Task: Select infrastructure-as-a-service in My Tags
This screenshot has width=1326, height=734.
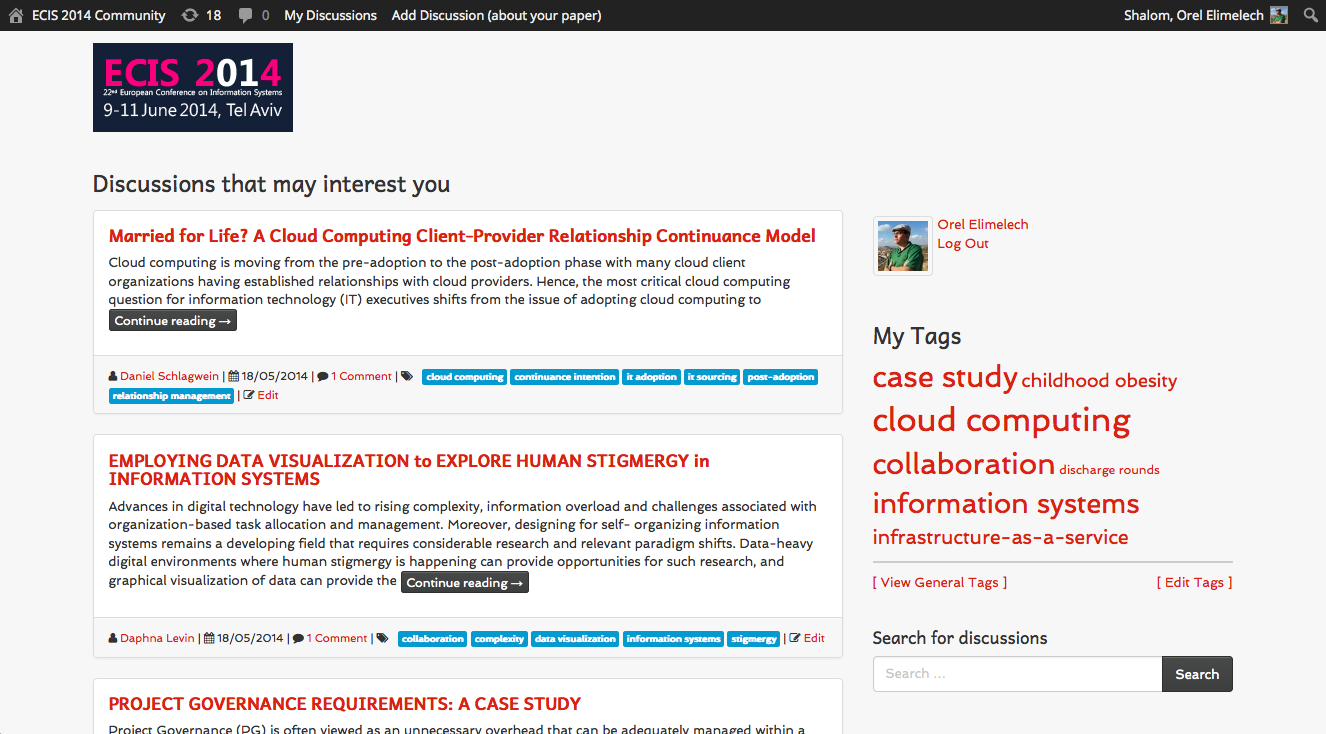Action: 1001,537
